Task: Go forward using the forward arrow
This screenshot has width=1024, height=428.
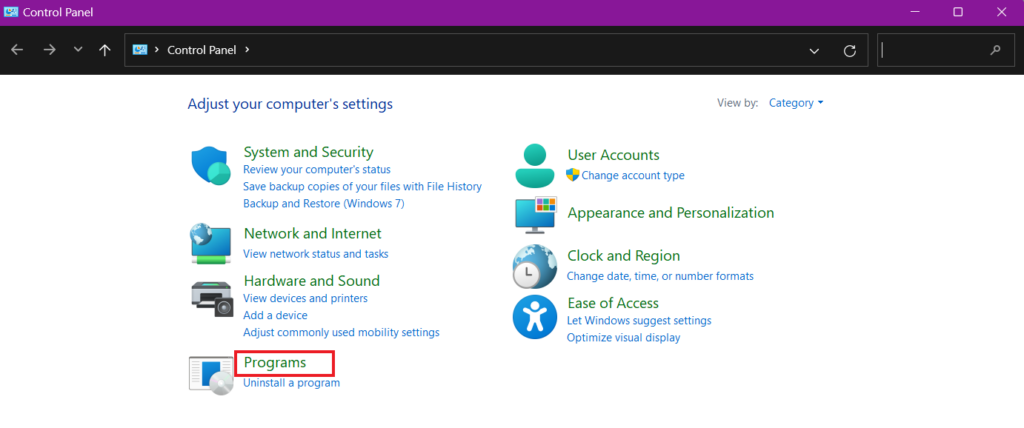Action: 50,50
